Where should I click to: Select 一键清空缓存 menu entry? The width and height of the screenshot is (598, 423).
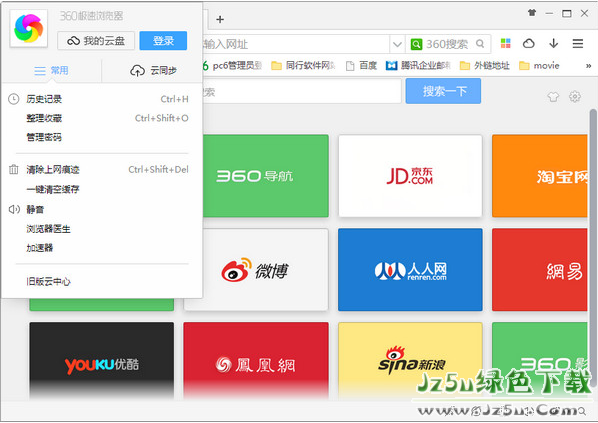[x=101, y=189]
